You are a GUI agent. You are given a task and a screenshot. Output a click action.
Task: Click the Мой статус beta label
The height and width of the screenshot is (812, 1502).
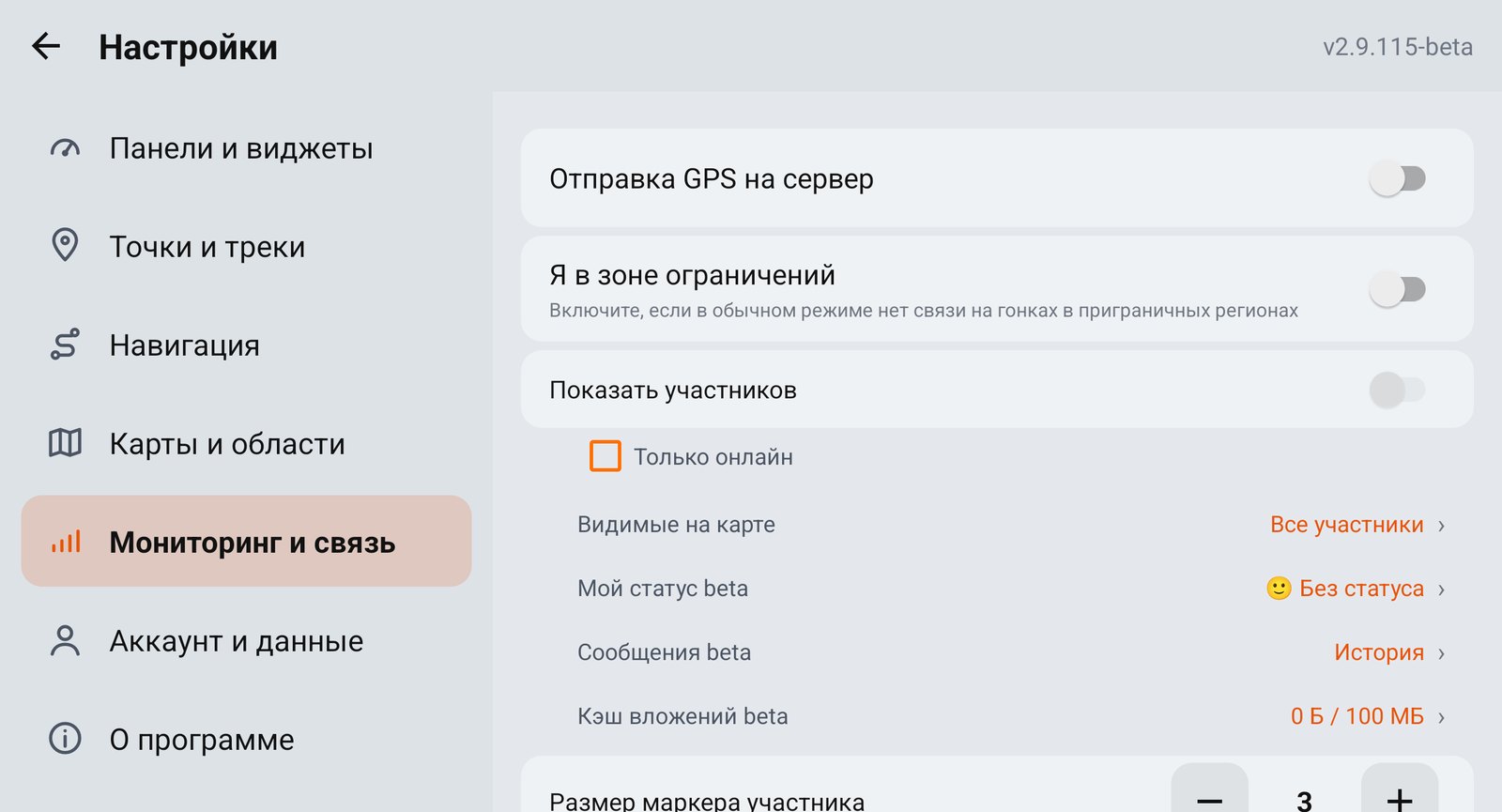[663, 589]
